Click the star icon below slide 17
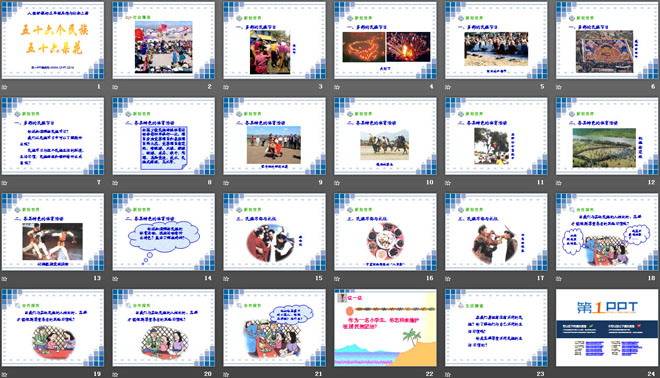The image size is (660, 378). click(x=448, y=278)
